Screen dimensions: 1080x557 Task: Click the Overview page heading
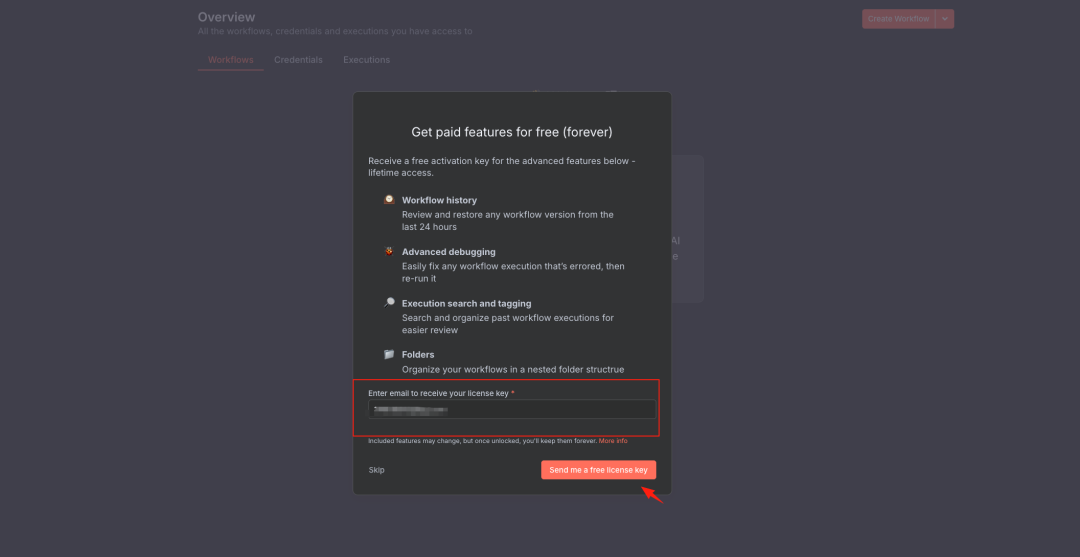[227, 17]
